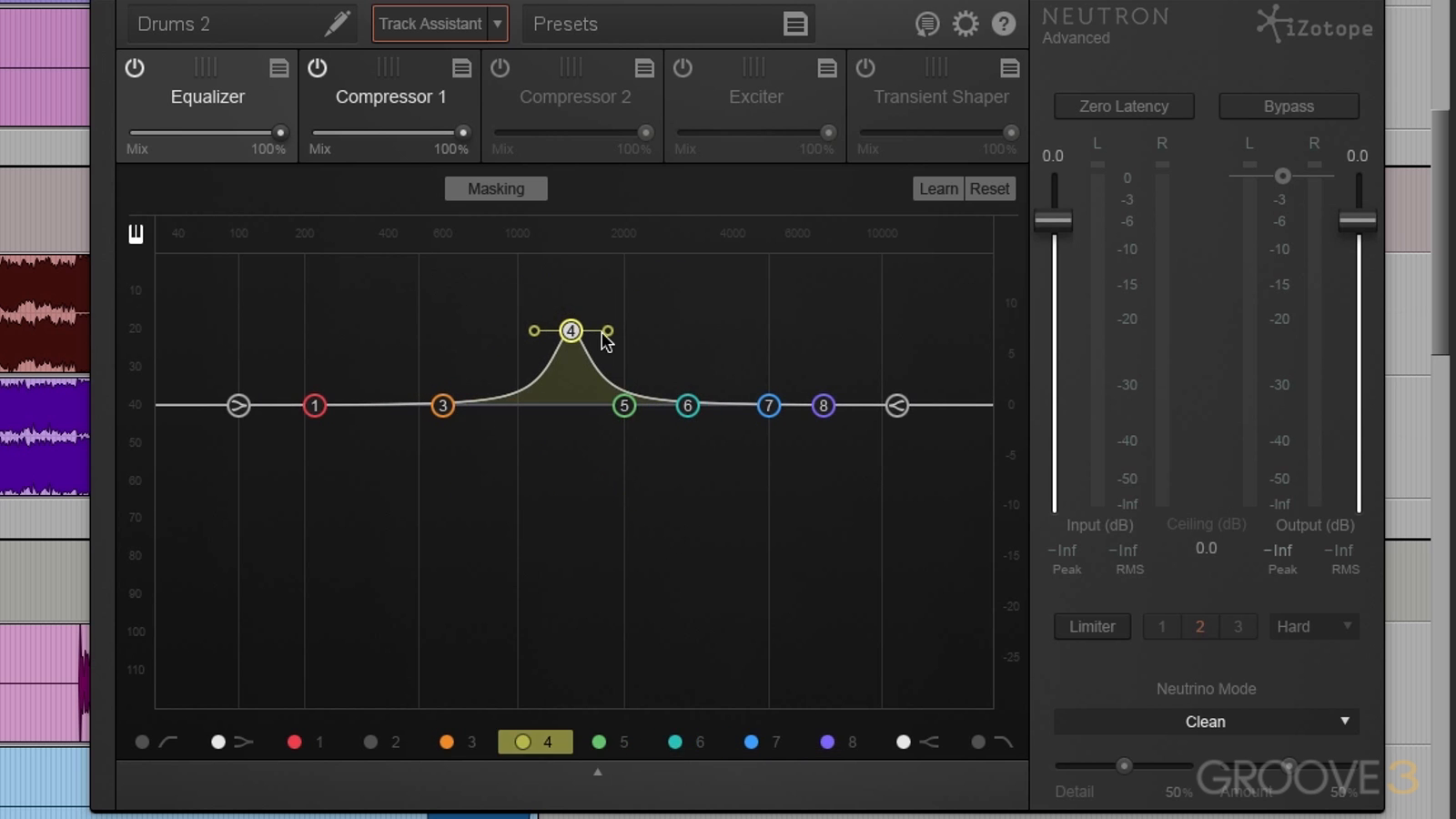Enable the Exciter module power button

(x=682, y=68)
